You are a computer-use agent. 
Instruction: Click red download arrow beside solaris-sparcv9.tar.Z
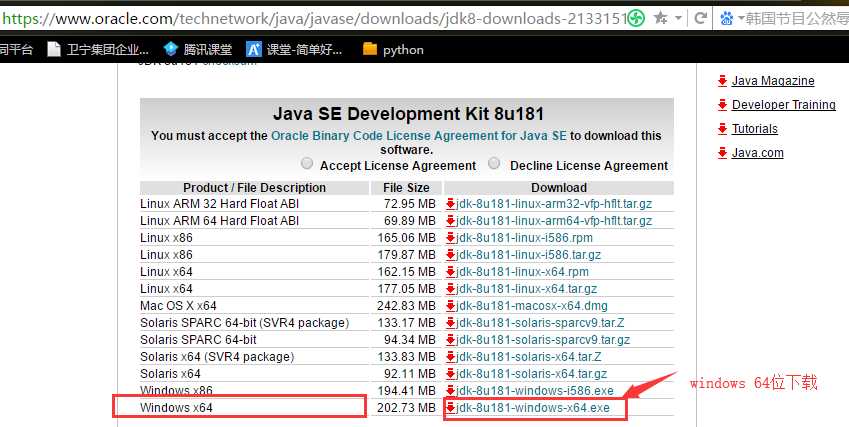[450, 323]
